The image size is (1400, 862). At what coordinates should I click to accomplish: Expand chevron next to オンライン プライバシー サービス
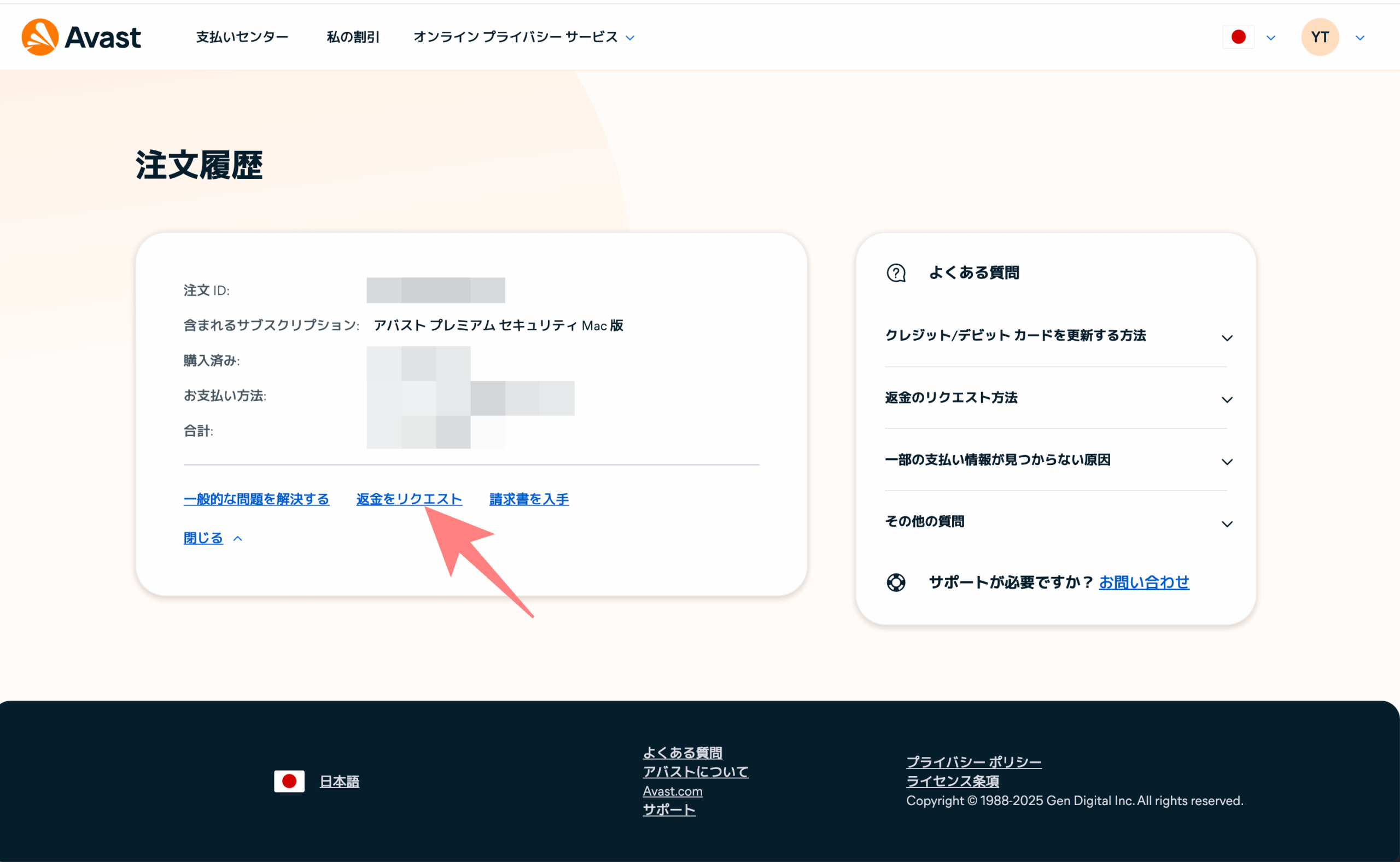tap(630, 38)
